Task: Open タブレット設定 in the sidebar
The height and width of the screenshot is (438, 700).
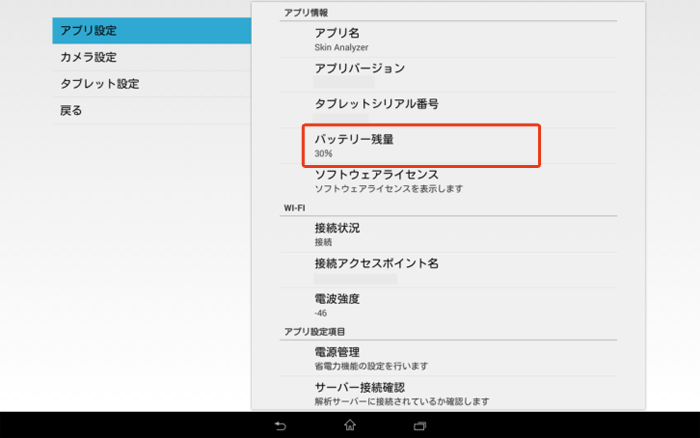Action: click(x=150, y=84)
